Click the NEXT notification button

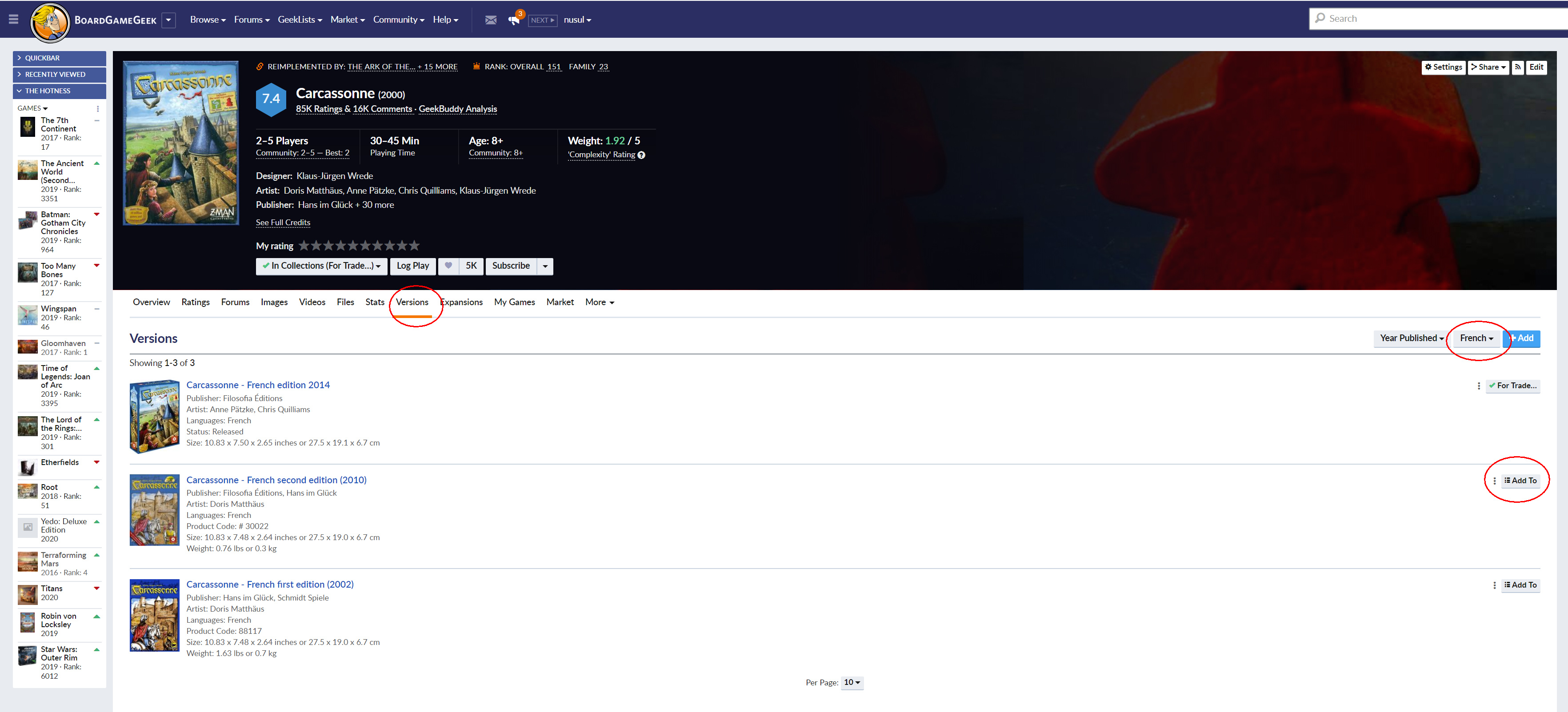pyautogui.click(x=542, y=20)
